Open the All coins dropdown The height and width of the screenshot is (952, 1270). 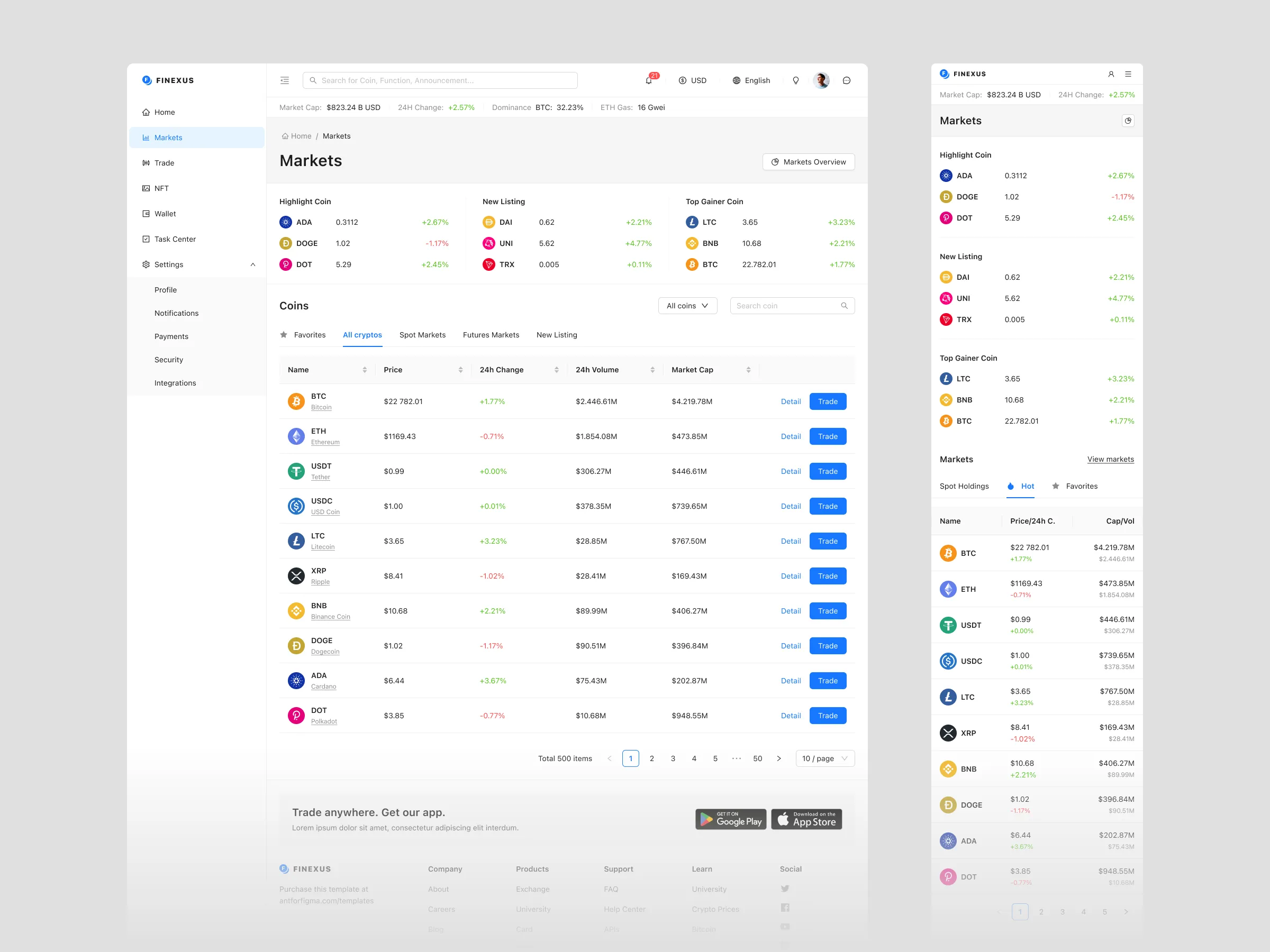(687, 305)
